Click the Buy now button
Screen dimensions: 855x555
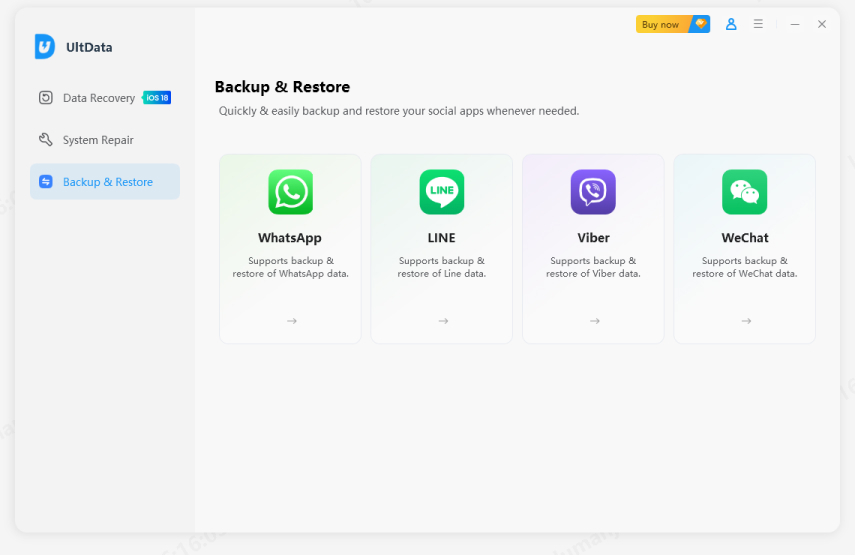tap(672, 24)
